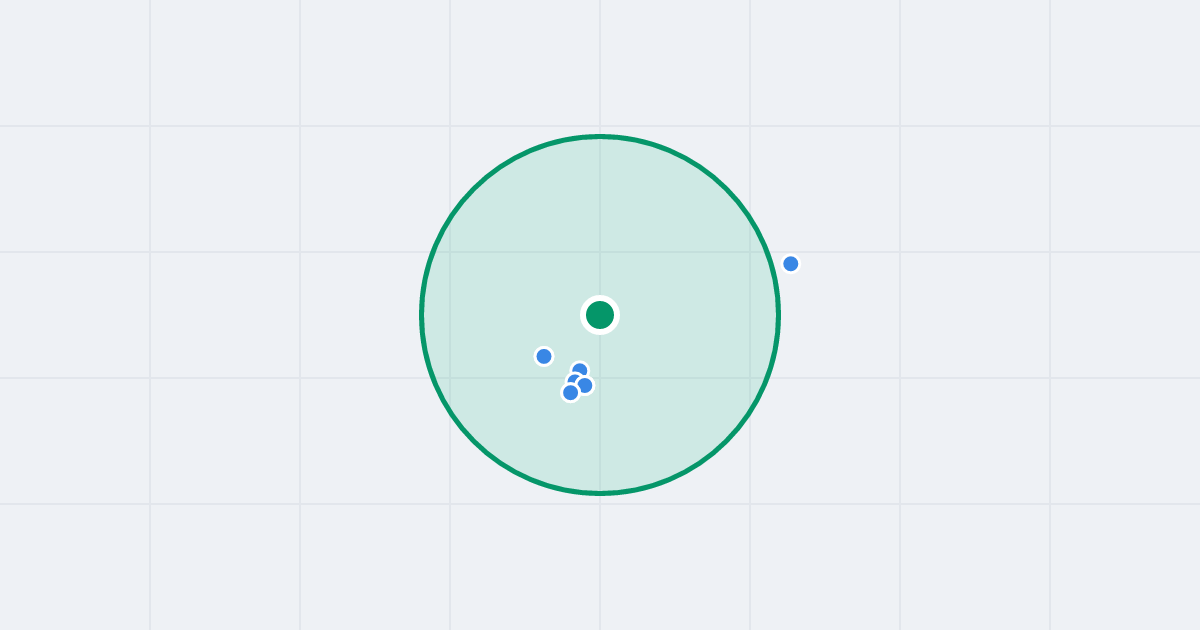Screen dimensions: 1200x630
Task: Click the topmost blue dot in the cluster
Action: click(580, 370)
